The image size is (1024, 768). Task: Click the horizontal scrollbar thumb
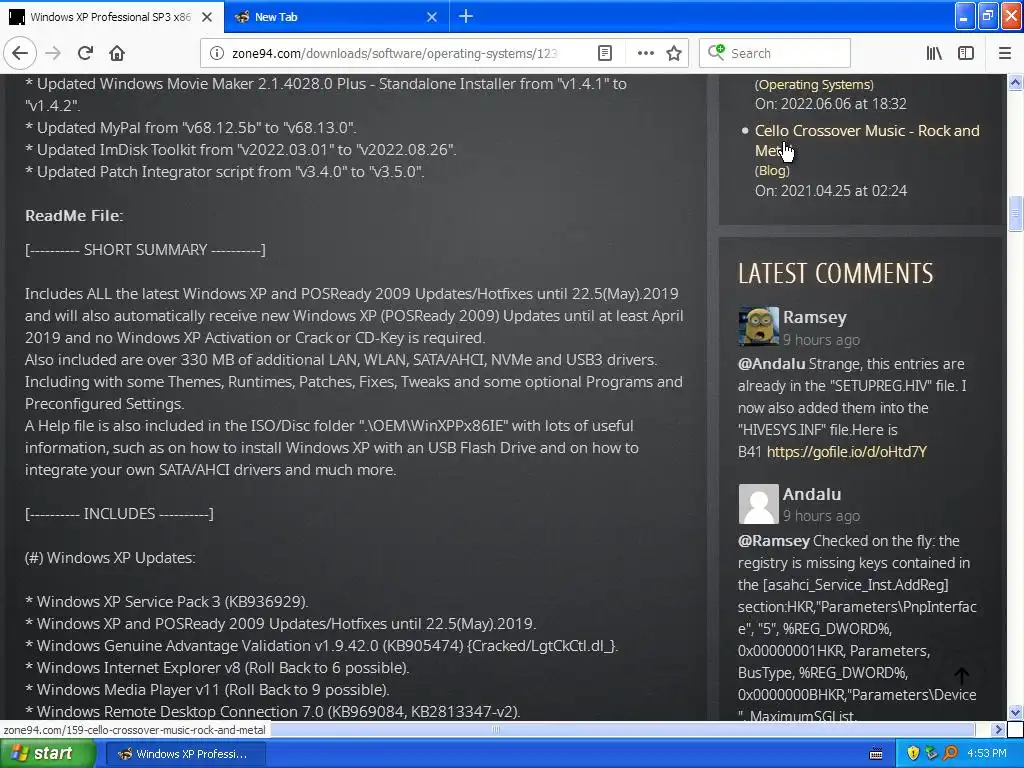point(496,729)
